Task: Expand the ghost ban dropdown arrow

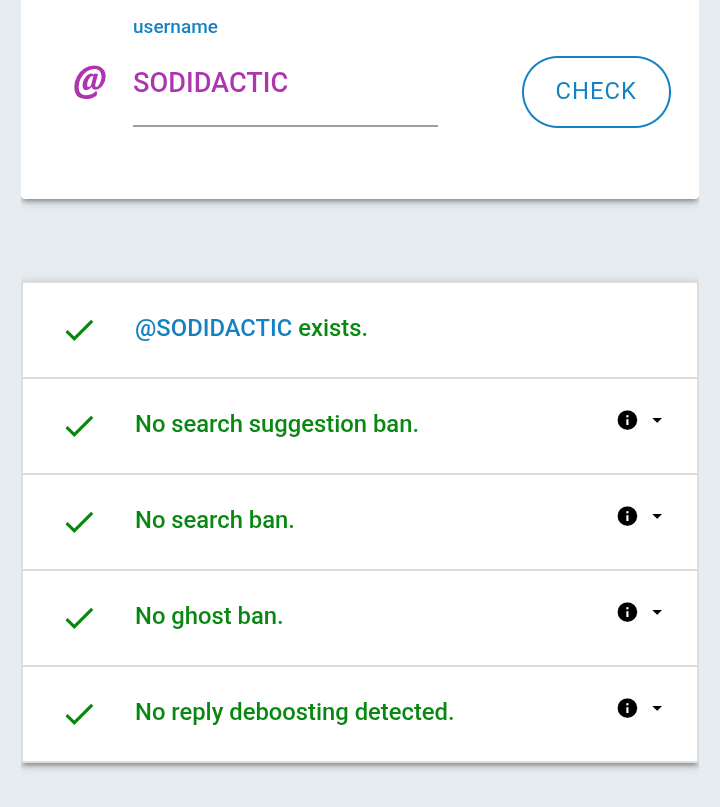Action: (657, 613)
